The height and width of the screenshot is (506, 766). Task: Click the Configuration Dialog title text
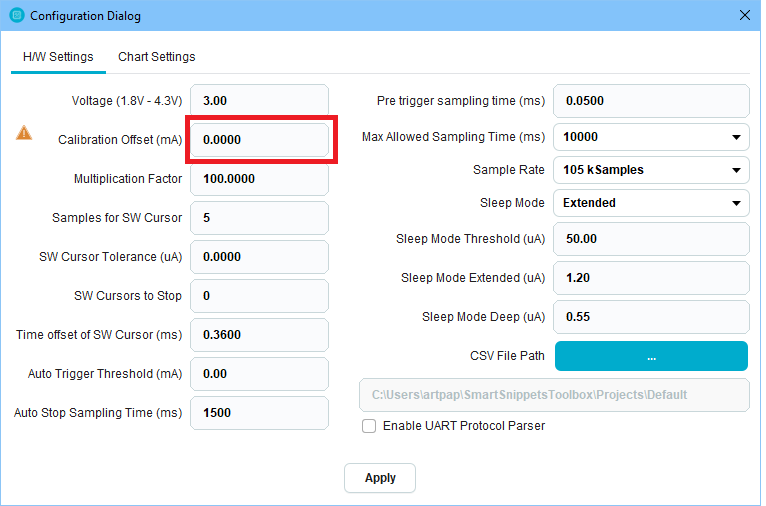coord(85,16)
